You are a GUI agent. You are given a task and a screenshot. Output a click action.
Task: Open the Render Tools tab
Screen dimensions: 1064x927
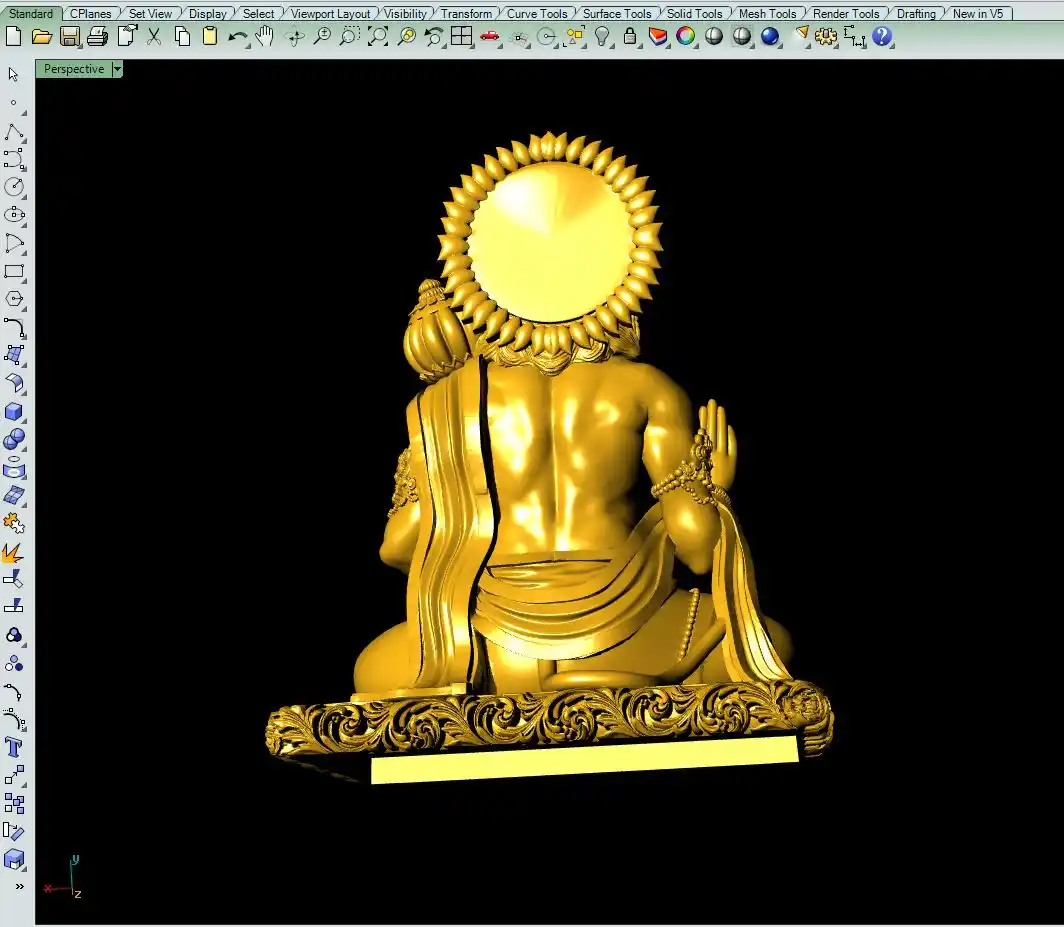[846, 14]
